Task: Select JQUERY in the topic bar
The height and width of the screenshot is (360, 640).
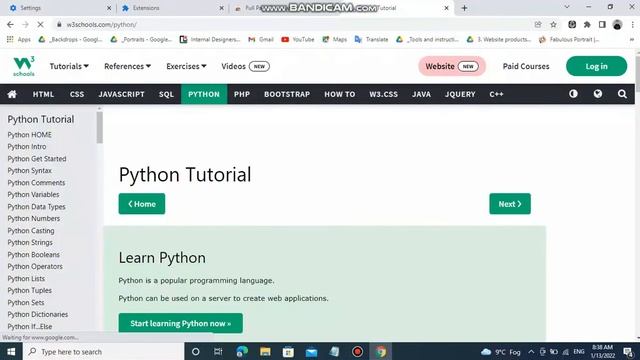Action: (460, 94)
